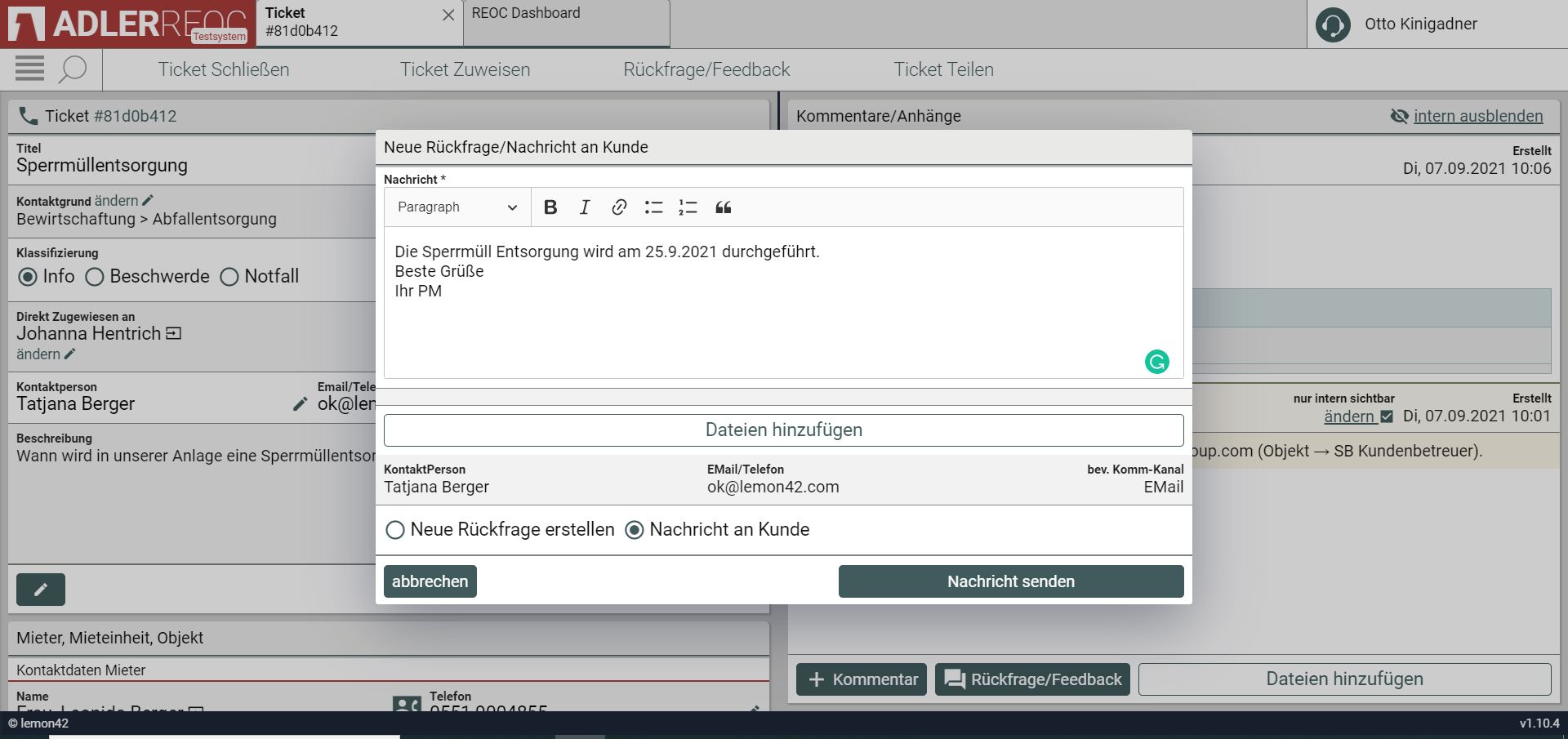The image size is (1568, 739).
Task: Open the Paragraph style dropdown
Action: (457, 207)
